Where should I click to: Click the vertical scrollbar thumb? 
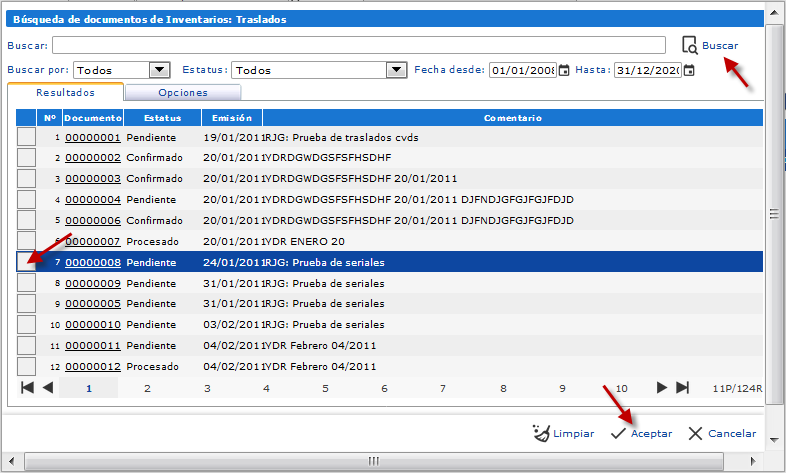pos(774,214)
